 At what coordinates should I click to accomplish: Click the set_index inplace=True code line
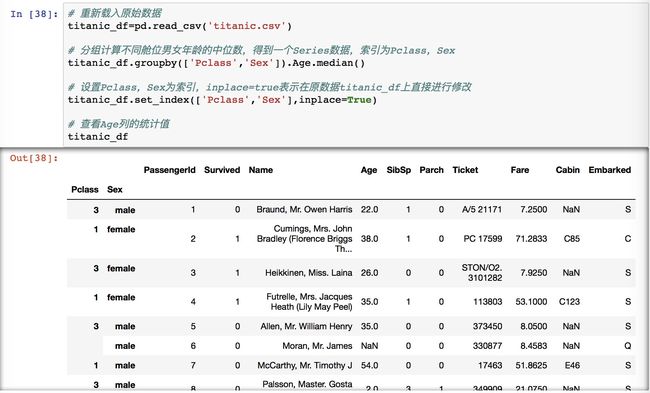tap(222, 100)
